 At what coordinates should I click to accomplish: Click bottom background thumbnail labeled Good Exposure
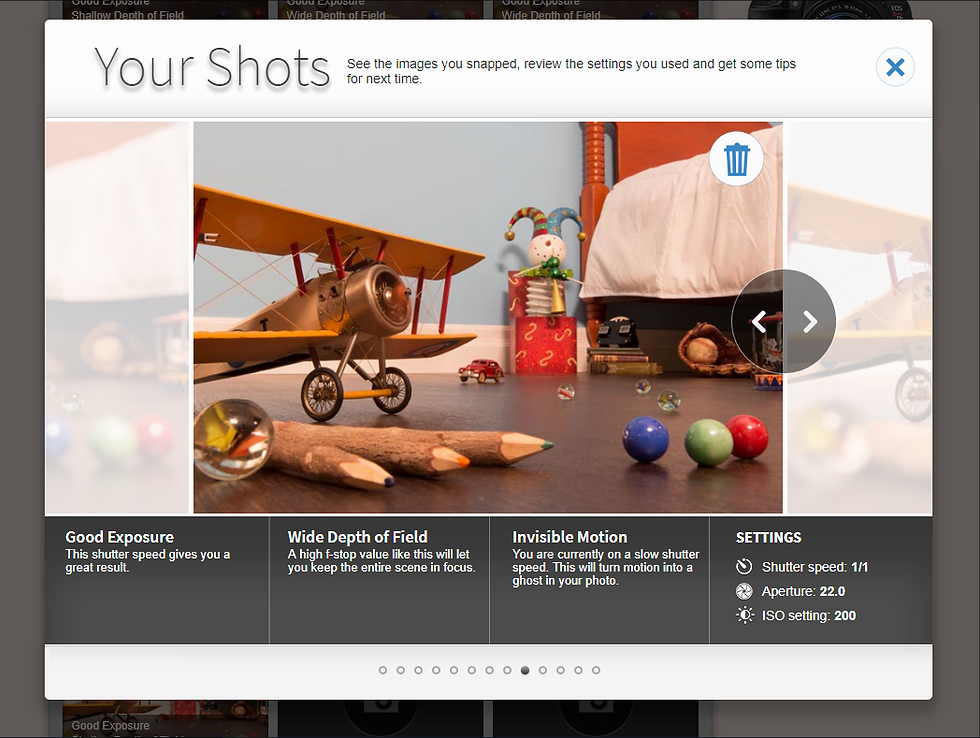tap(165, 719)
